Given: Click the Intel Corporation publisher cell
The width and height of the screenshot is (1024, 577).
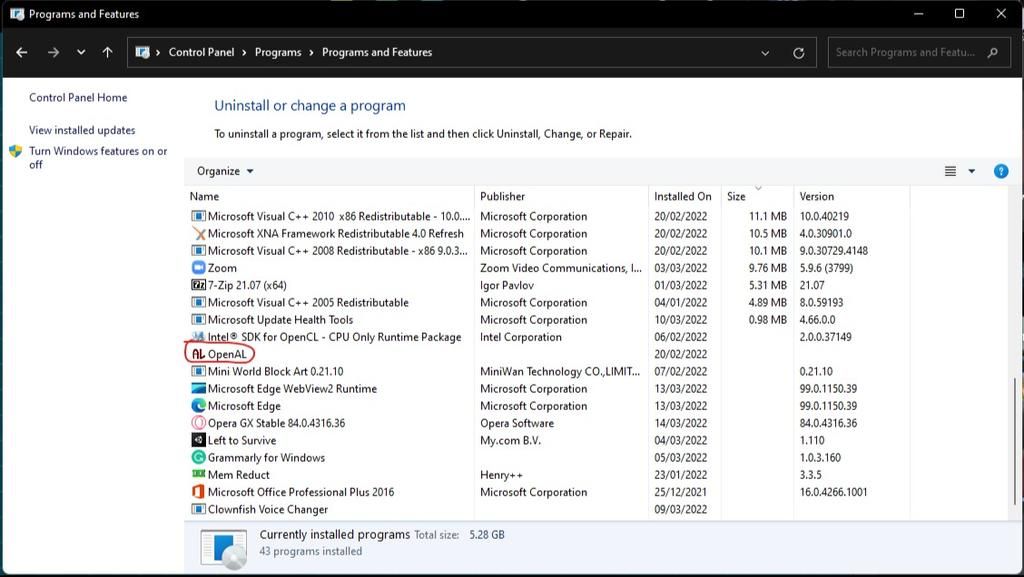Looking at the screenshot, I should pyautogui.click(x=520, y=337).
